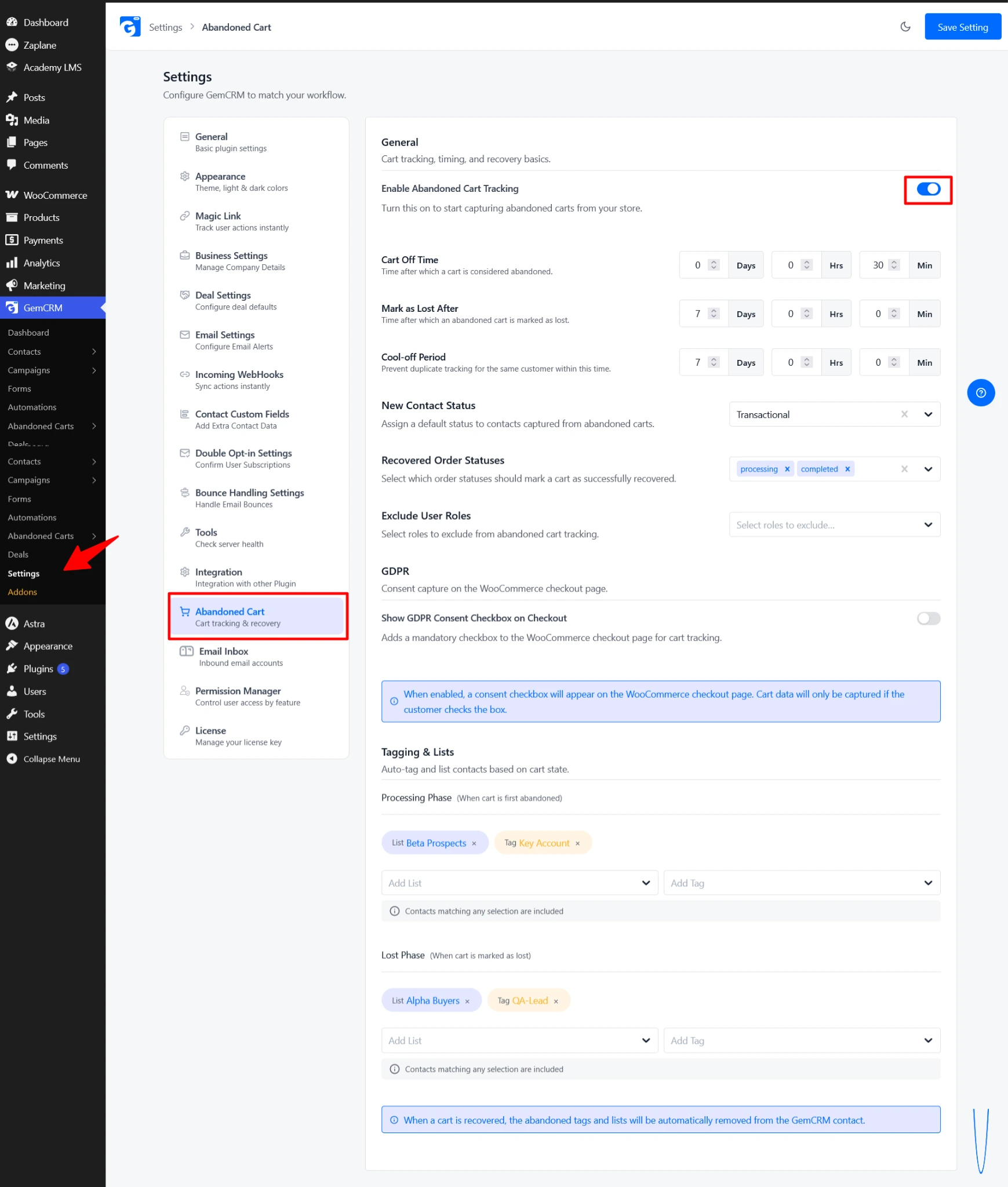1008x1187 pixels.
Task: Click the Mark as Lost minutes field
Action: (x=877, y=314)
